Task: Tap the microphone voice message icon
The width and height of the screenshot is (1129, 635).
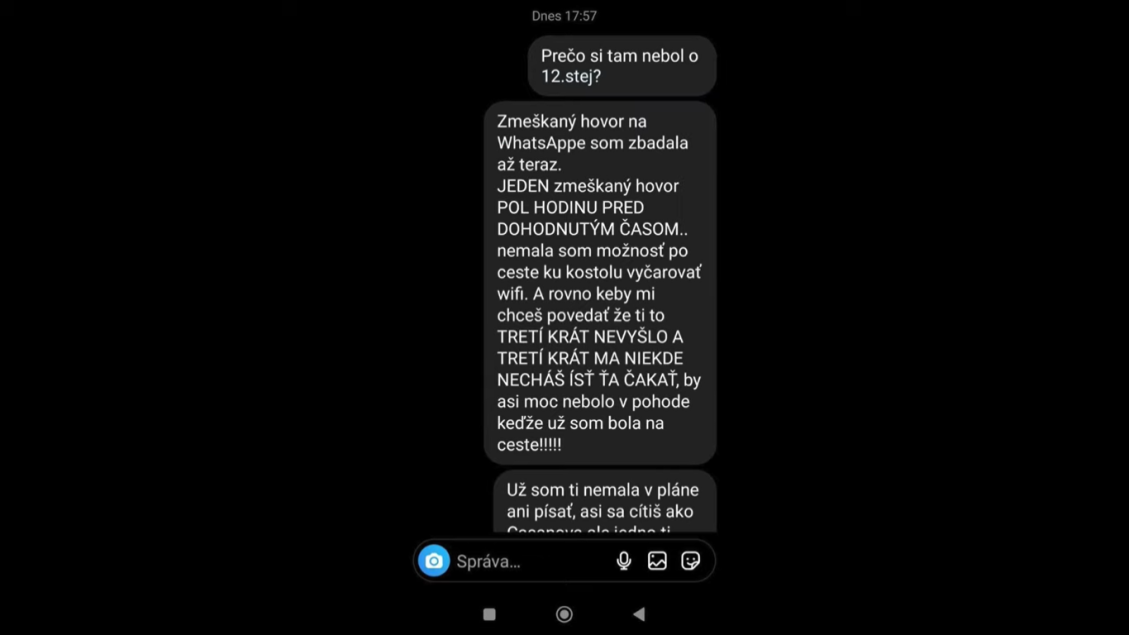Action: click(624, 561)
